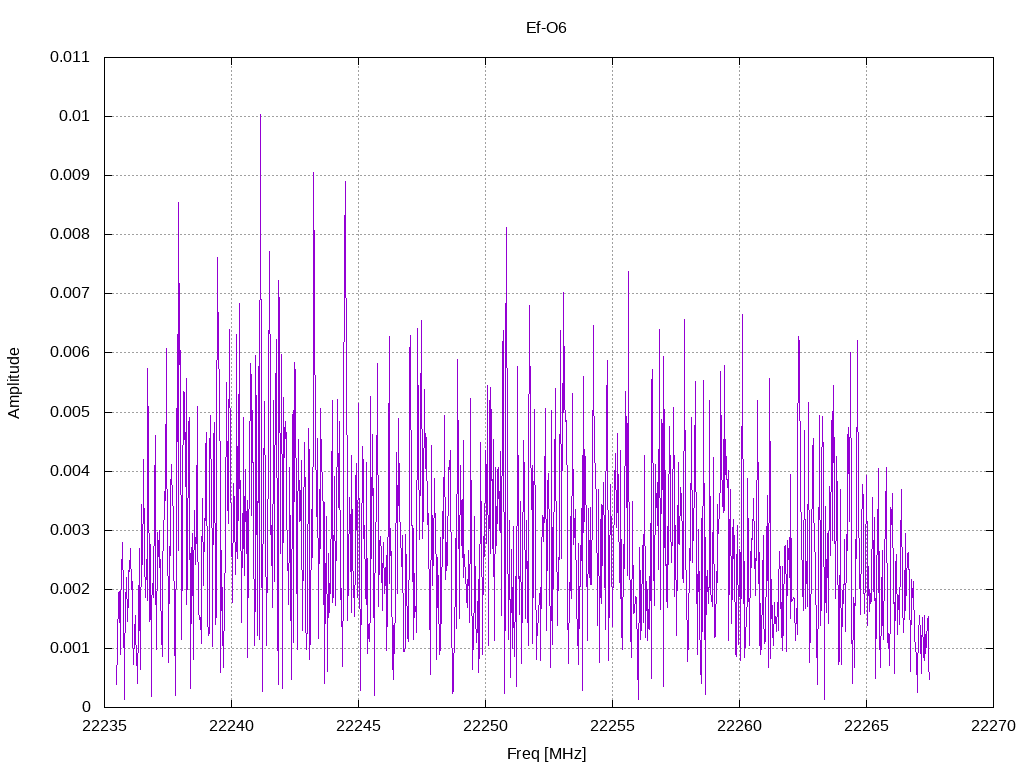Click the y-axis tick label 0.004
1024x768 pixels.
70,471
